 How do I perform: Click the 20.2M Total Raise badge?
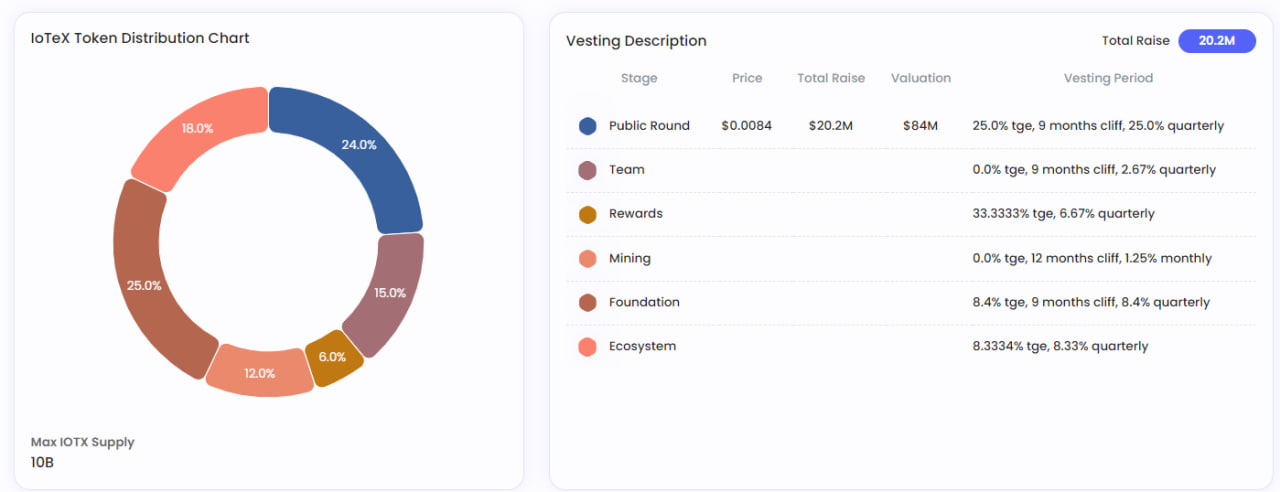click(1216, 41)
